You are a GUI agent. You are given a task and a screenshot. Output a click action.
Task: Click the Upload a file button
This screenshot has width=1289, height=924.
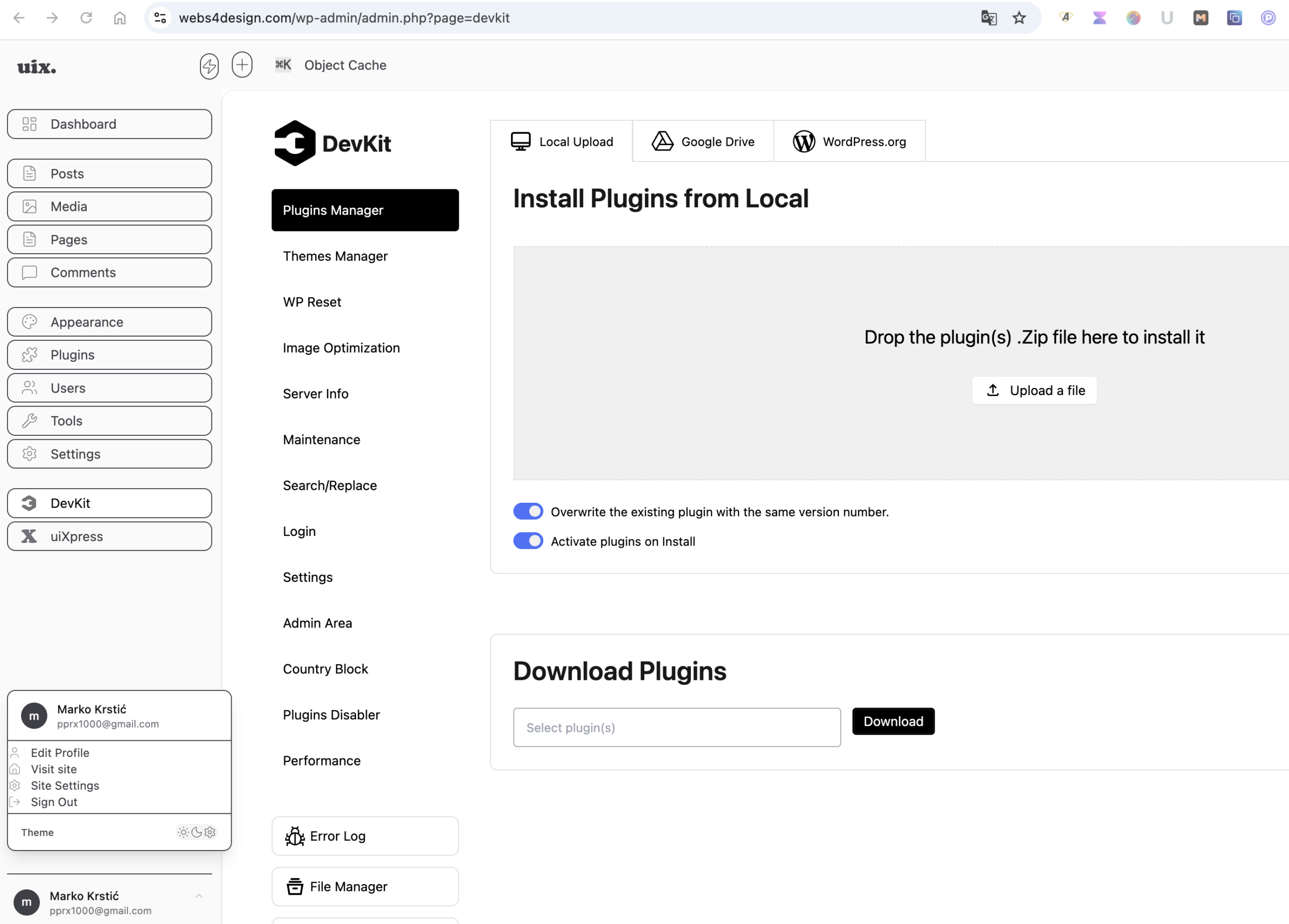1034,391
